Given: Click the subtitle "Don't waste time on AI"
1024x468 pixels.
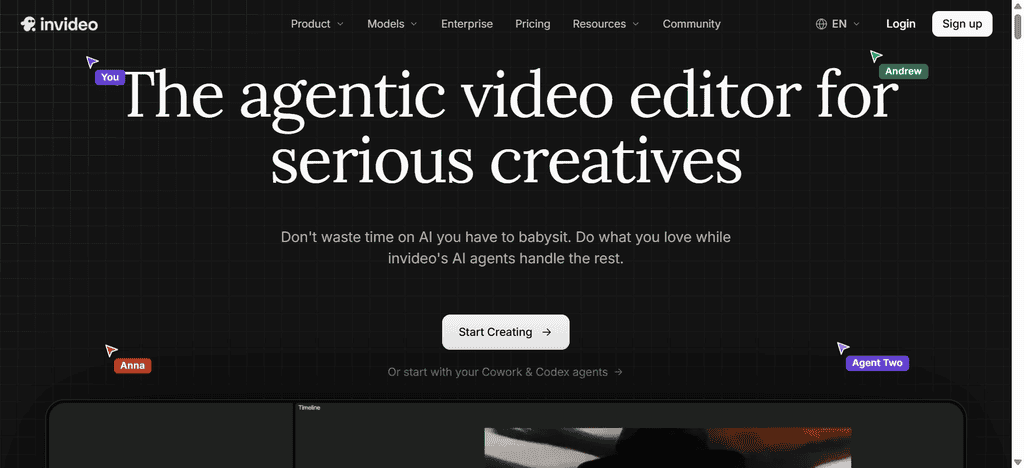Looking at the screenshot, I should tap(359, 237).
